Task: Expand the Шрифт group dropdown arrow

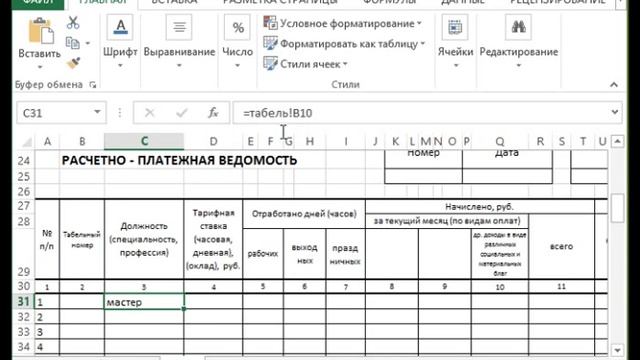Action: click(x=120, y=65)
